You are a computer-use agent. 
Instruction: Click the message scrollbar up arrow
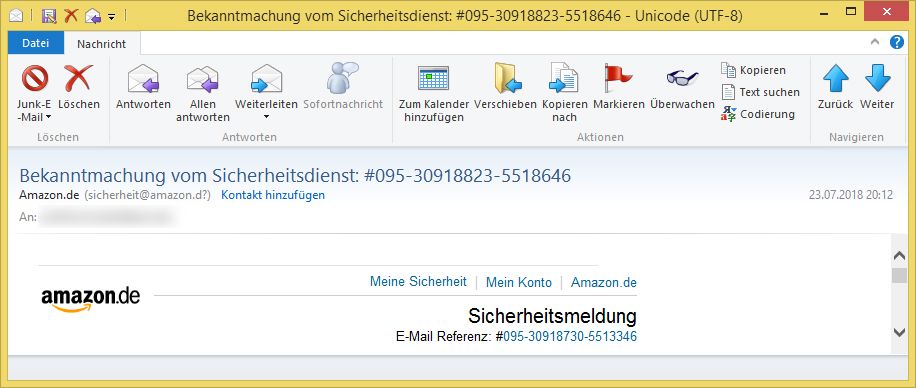[x=899, y=255]
